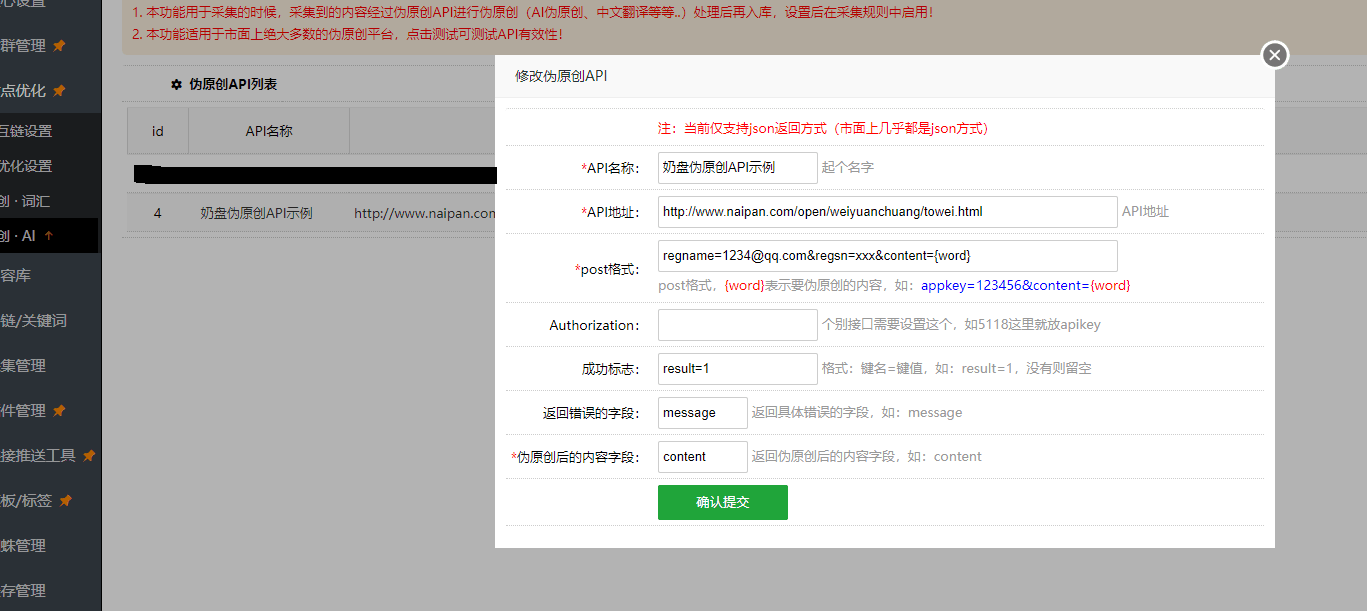Click pin icon next to 群管理
This screenshot has height=611, width=1367.
[x=60, y=46]
